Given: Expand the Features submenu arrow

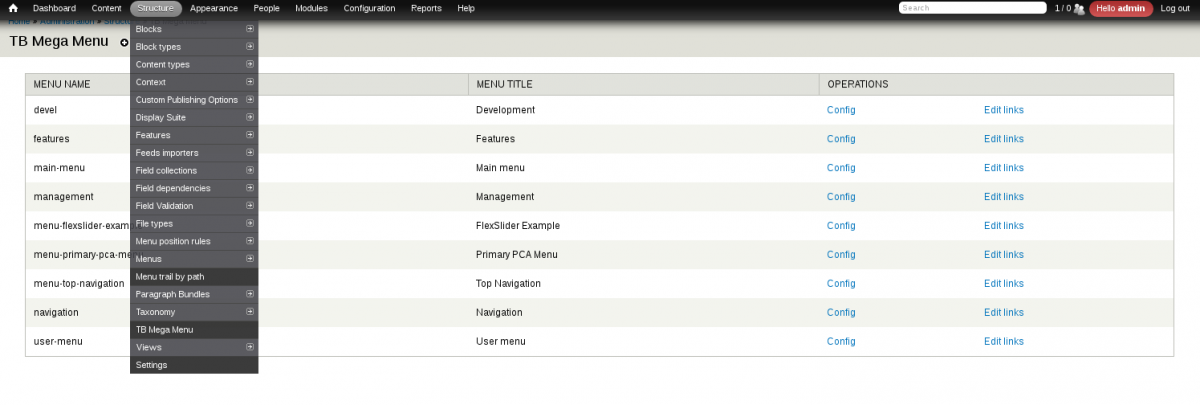Looking at the screenshot, I should tap(249, 135).
